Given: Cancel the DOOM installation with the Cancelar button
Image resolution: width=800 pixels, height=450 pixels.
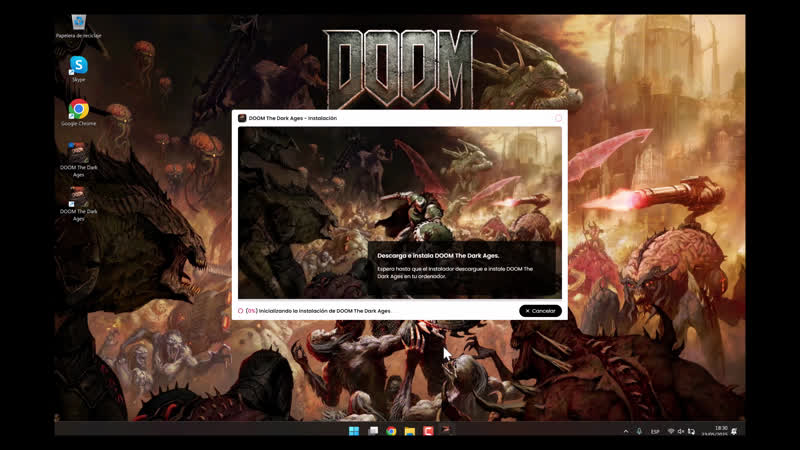Looking at the screenshot, I should coord(540,311).
